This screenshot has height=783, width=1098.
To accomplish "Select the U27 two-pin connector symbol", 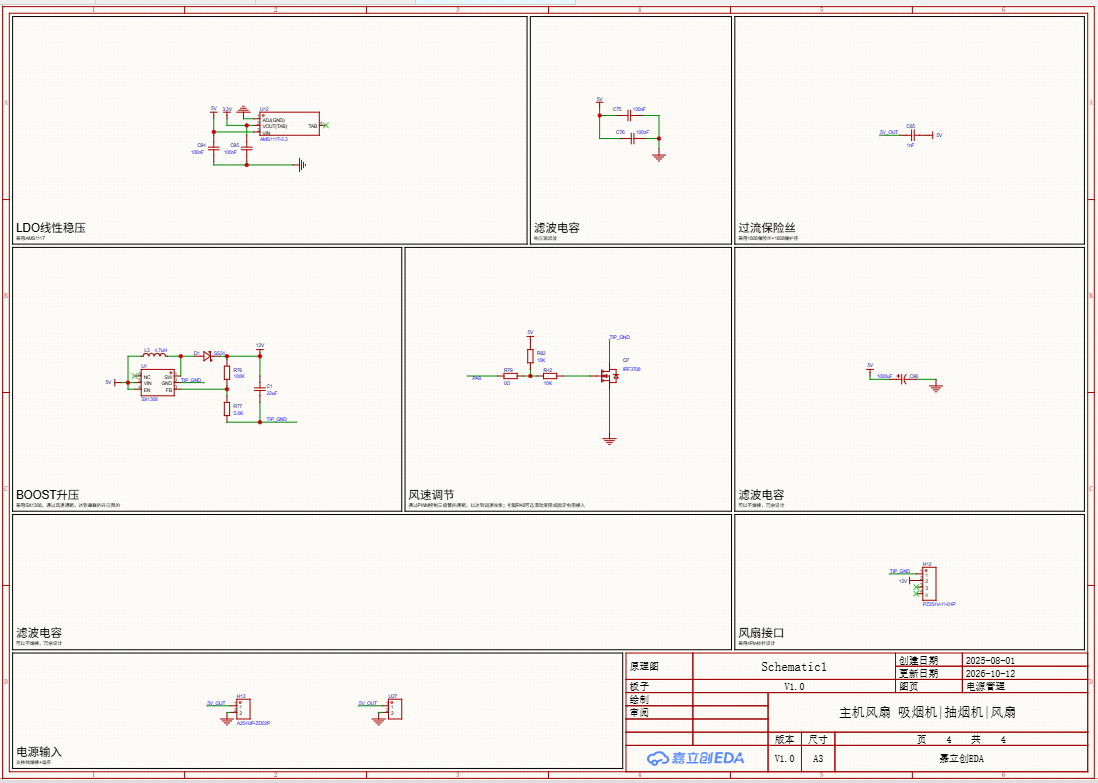I will (394, 709).
